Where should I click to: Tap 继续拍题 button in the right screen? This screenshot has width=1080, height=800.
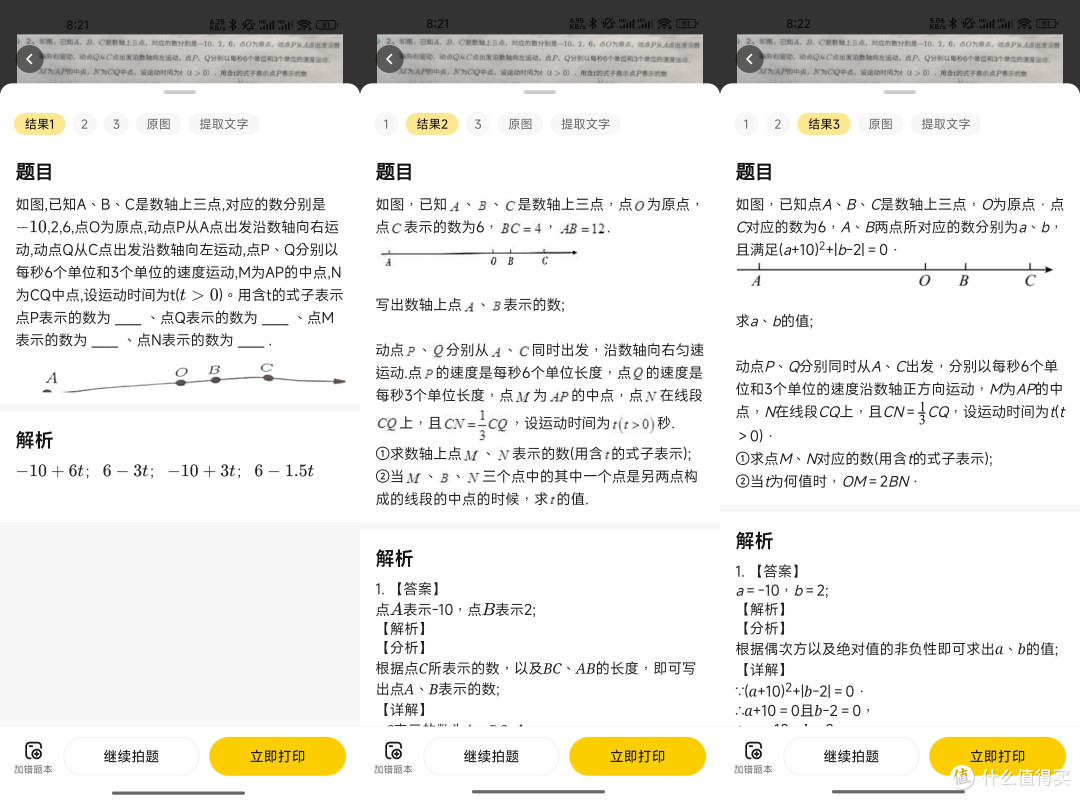pyautogui.click(x=851, y=756)
